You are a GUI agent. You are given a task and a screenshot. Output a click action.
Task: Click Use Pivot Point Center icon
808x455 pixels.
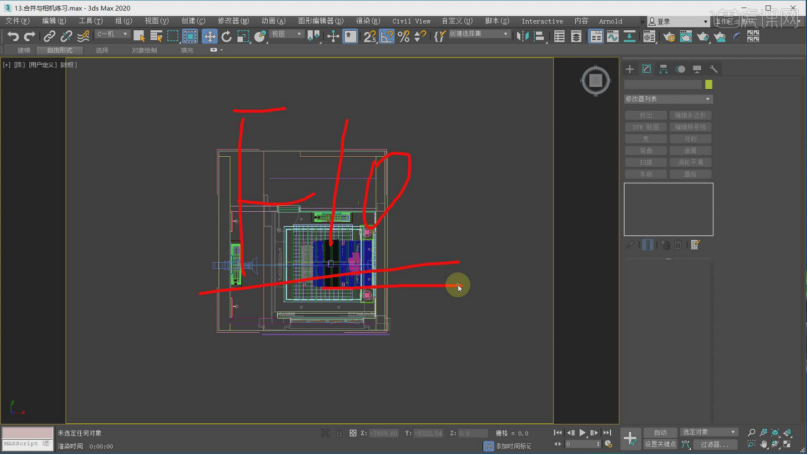pyautogui.click(x=313, y=36)
